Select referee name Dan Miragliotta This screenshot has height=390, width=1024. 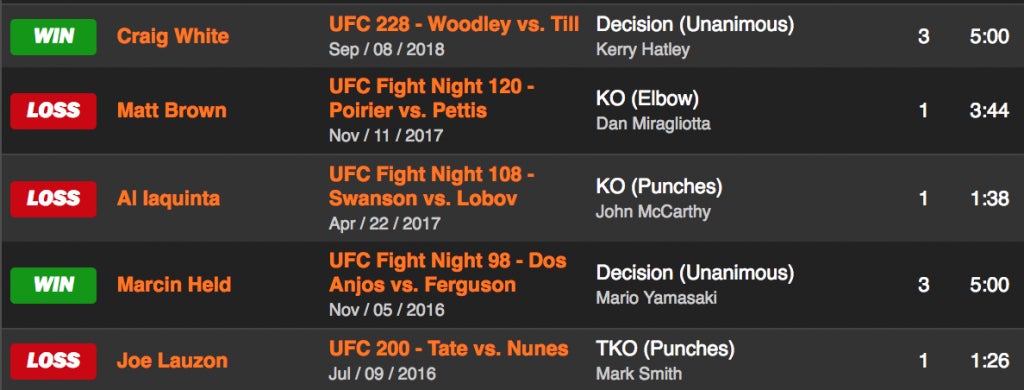(x=653, y=123)
